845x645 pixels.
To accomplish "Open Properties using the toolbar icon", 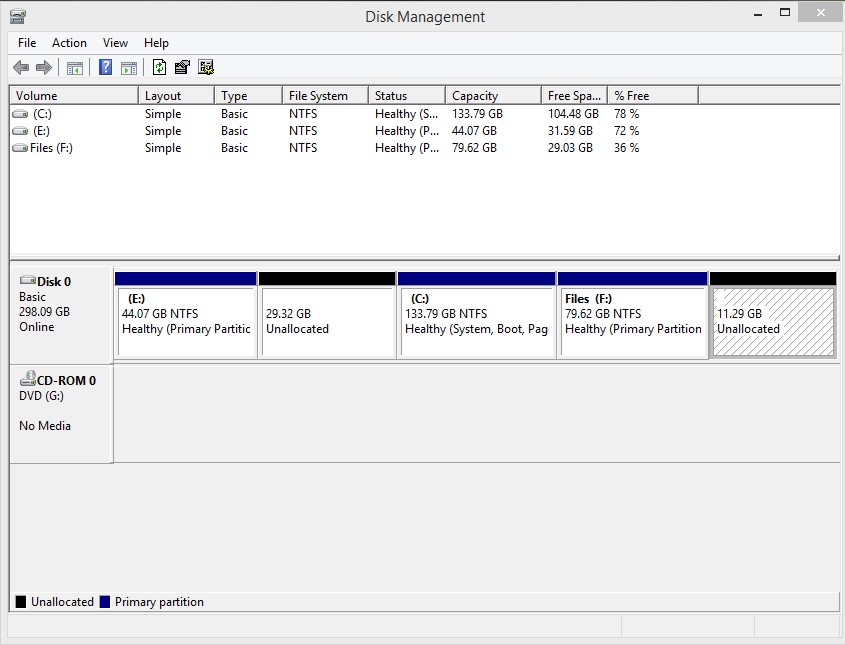I will click(182, 67).
